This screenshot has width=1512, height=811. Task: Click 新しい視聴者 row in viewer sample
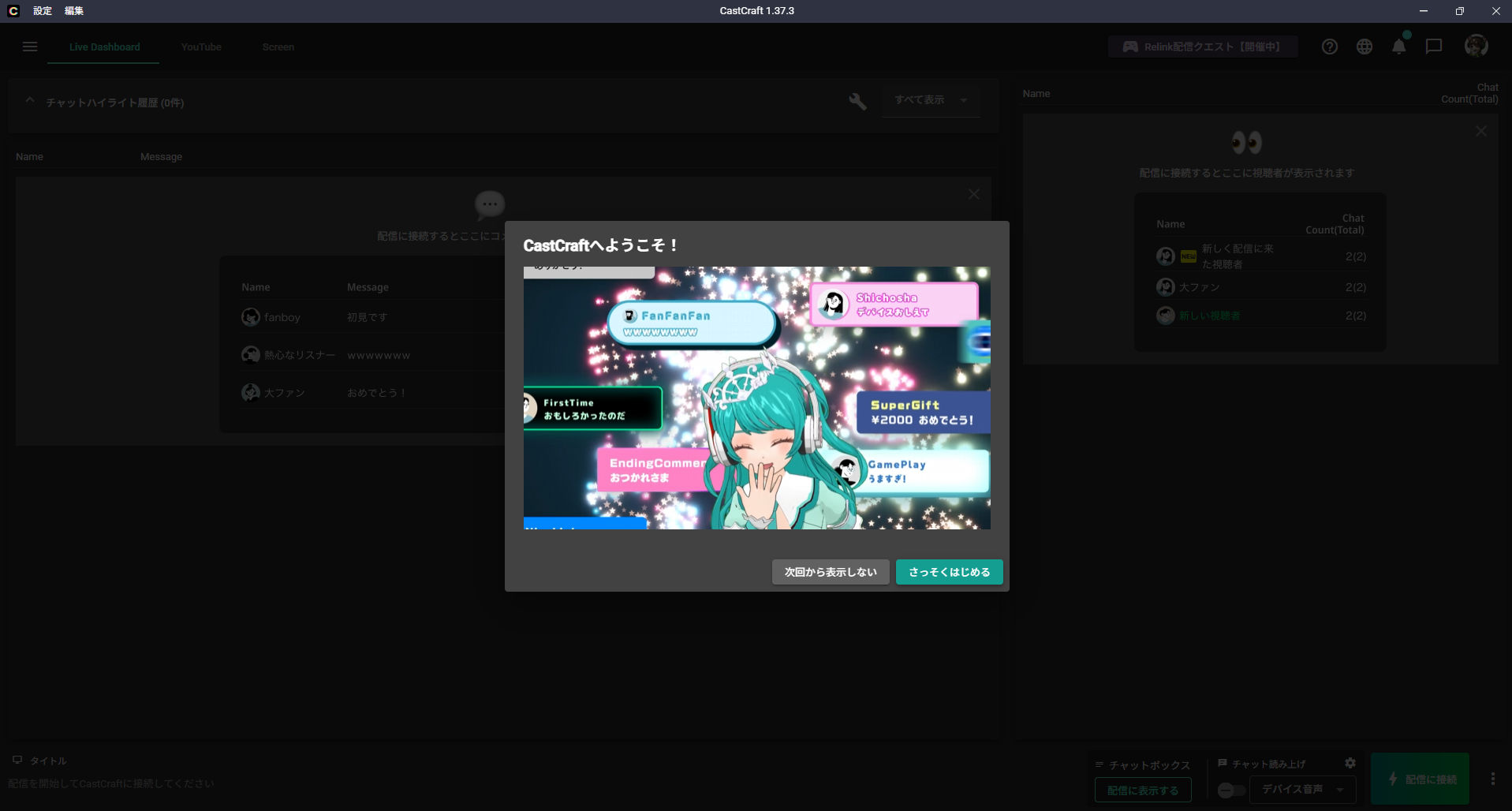point(1260,316)
